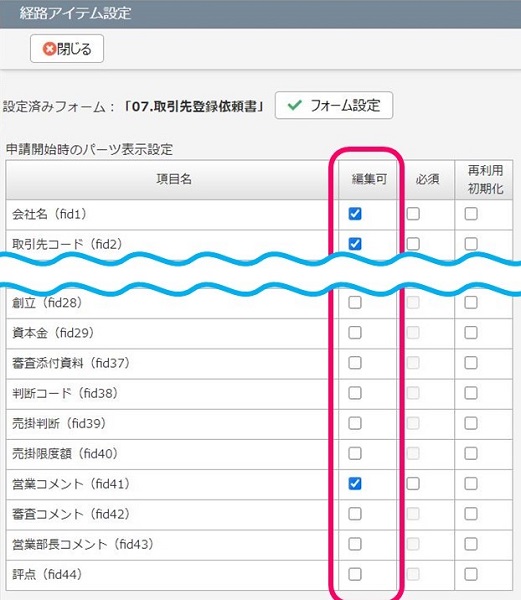The height and width of the screenshot is (600, 521).
Task: Tick 編集可 for 売掛限度額 (fid40)
Action: 355,453
